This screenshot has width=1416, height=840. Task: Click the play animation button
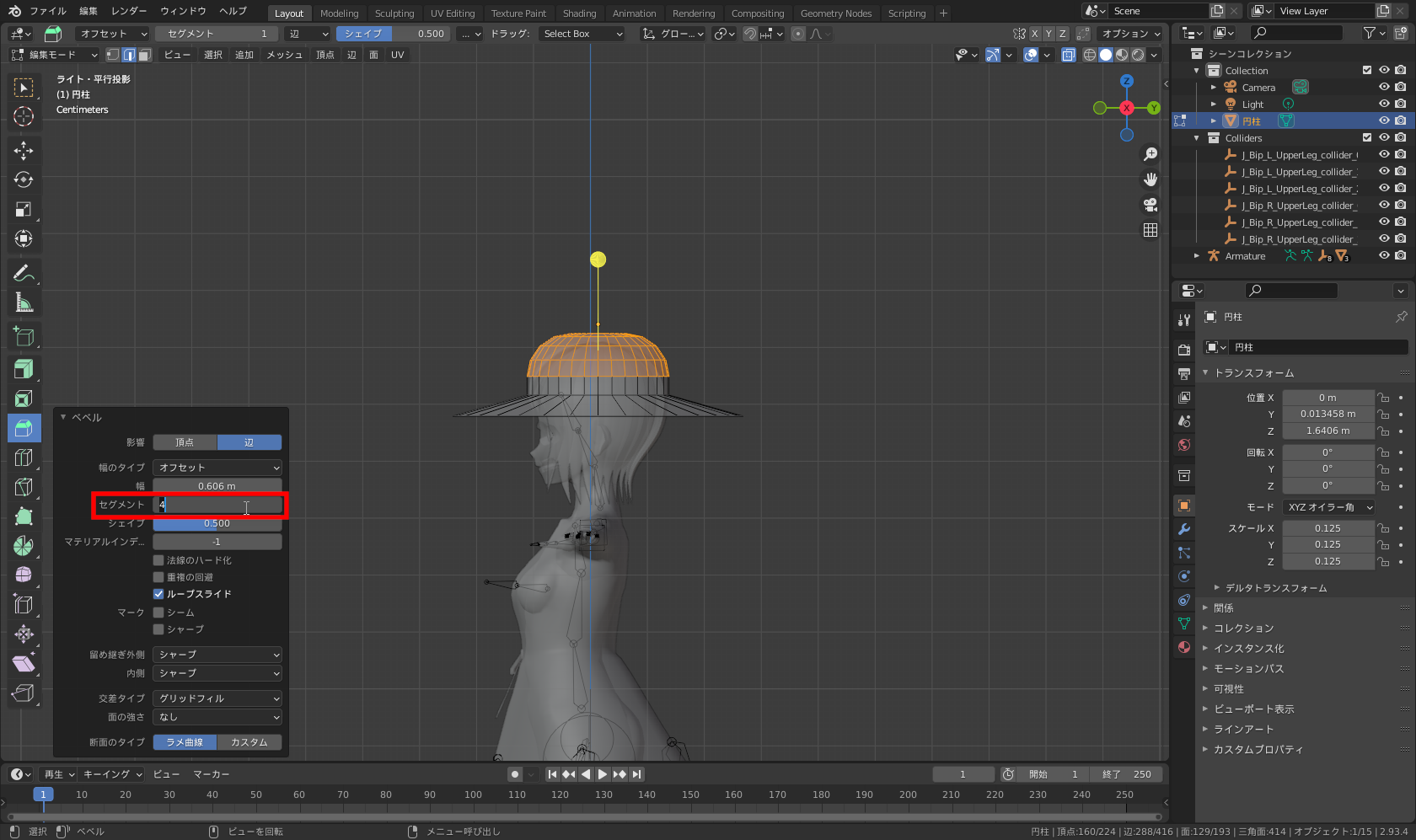click(603, 774)
